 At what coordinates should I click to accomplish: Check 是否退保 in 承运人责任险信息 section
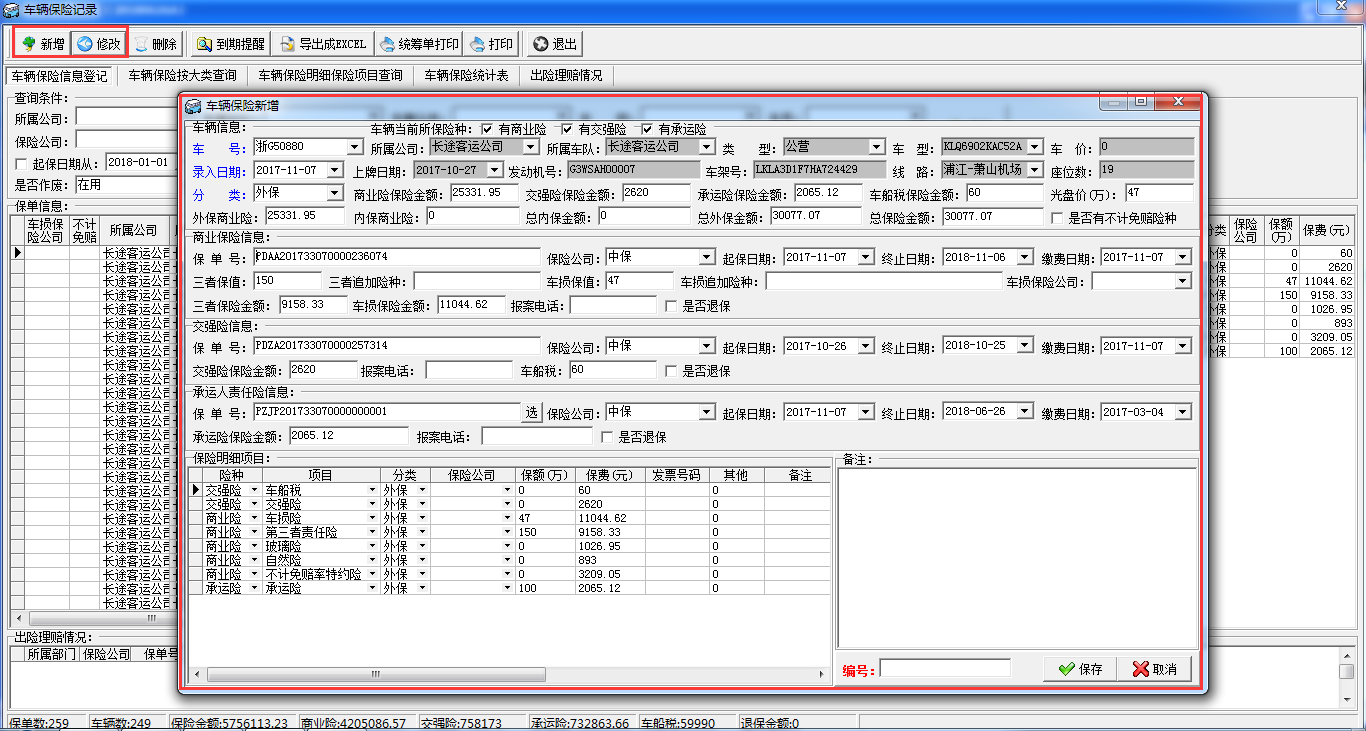pyautogui.click(x=607, y=437)
